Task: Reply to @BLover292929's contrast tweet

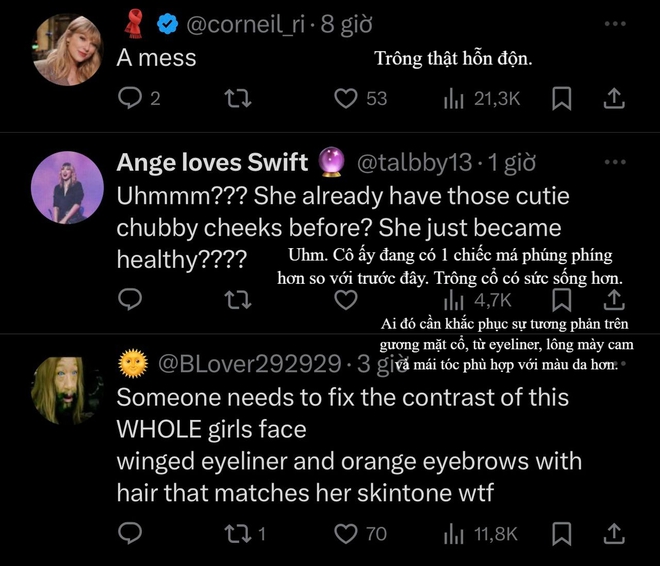Action: coord(131,534)
